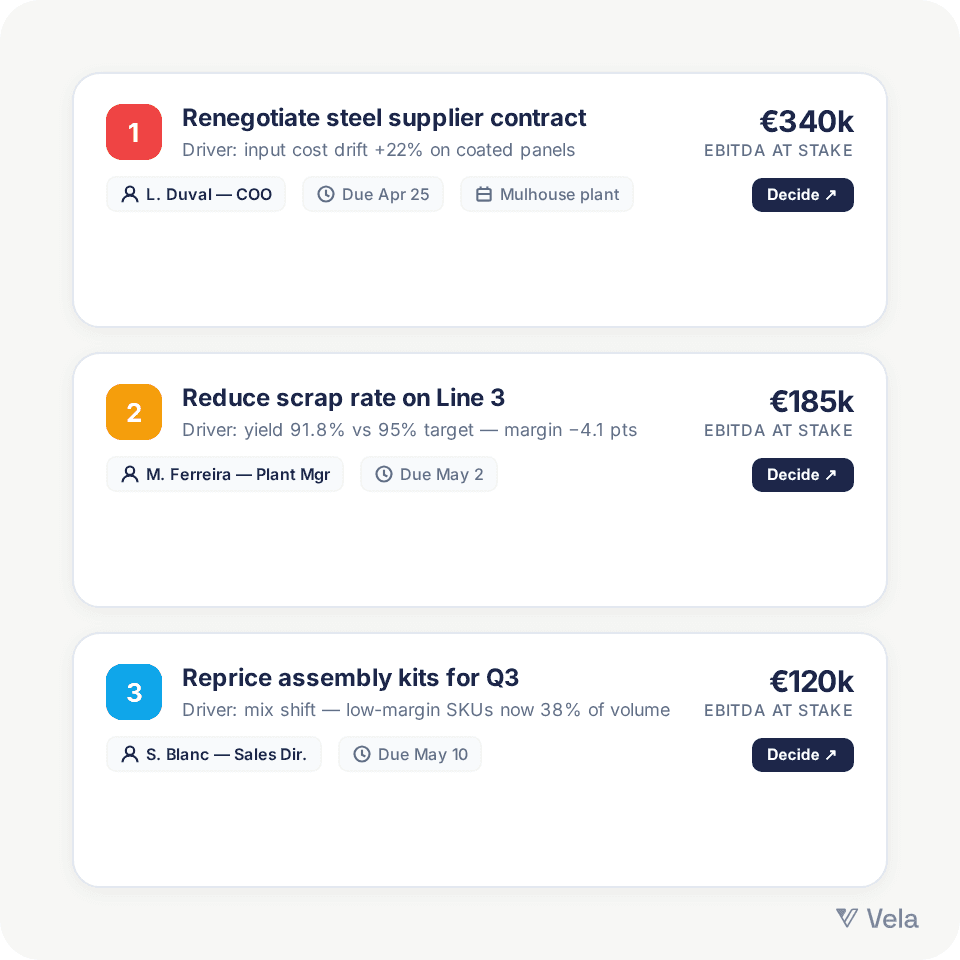Click the €185k EBITDA at stake figure
Image resolution: width=960 pixels, height=960 pixels.
811,402
